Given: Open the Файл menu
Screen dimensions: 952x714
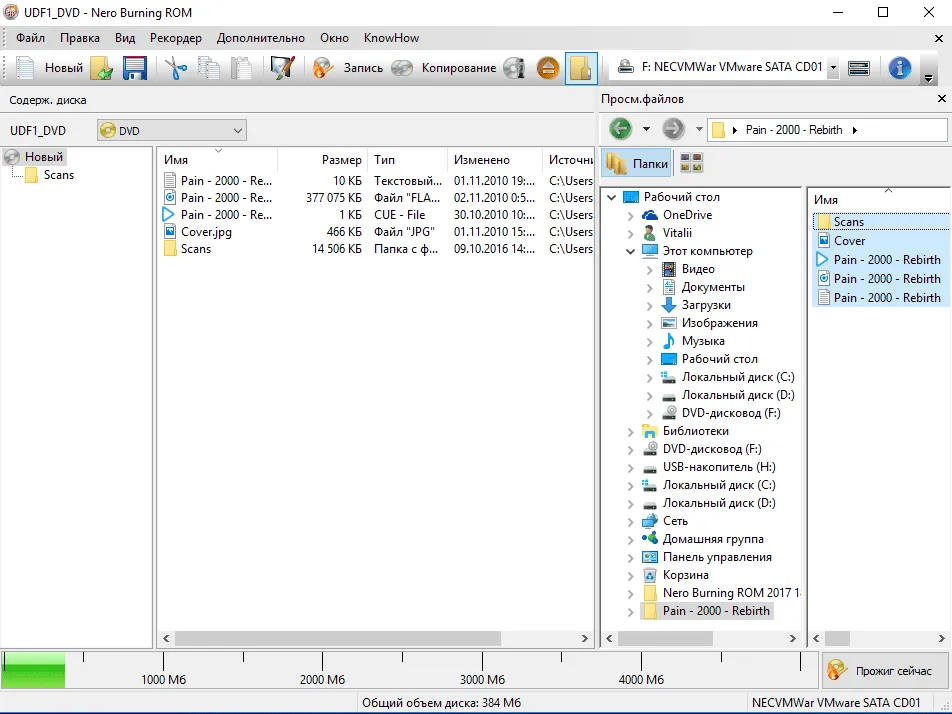Looking at the screenshot, I should (30, 38).
